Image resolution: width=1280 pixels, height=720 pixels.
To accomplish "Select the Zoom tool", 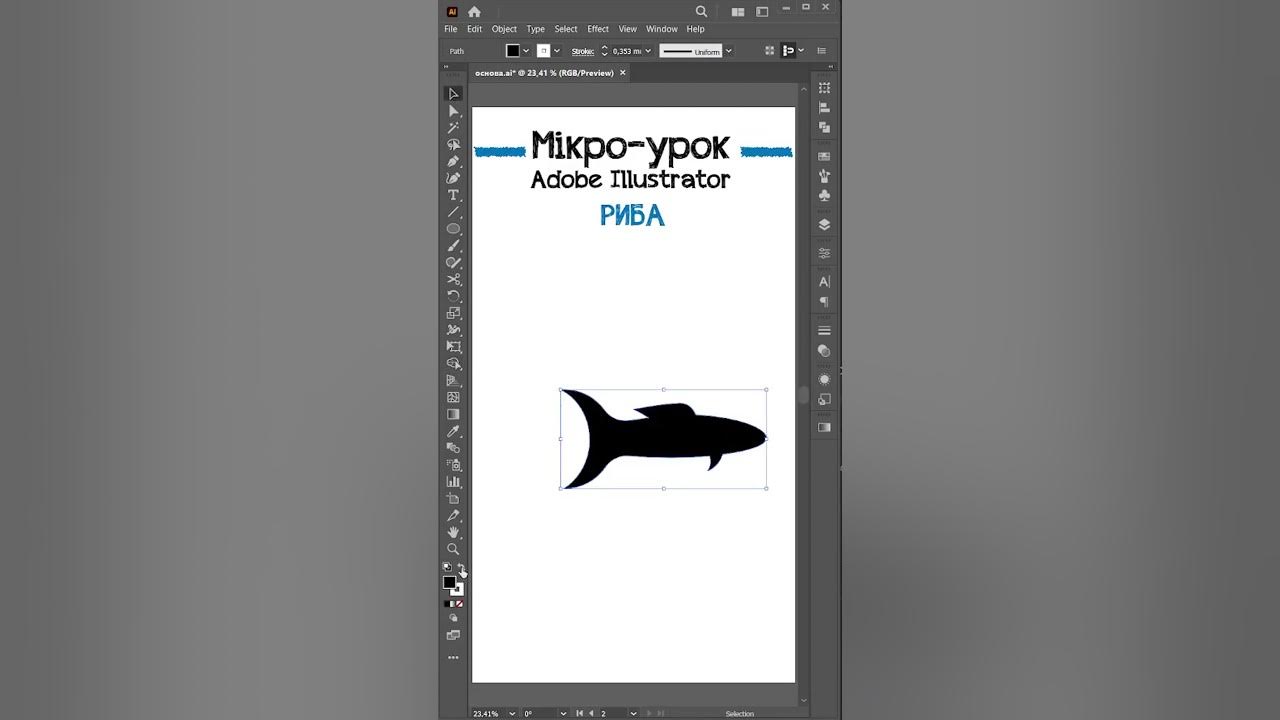I will 453,549.
